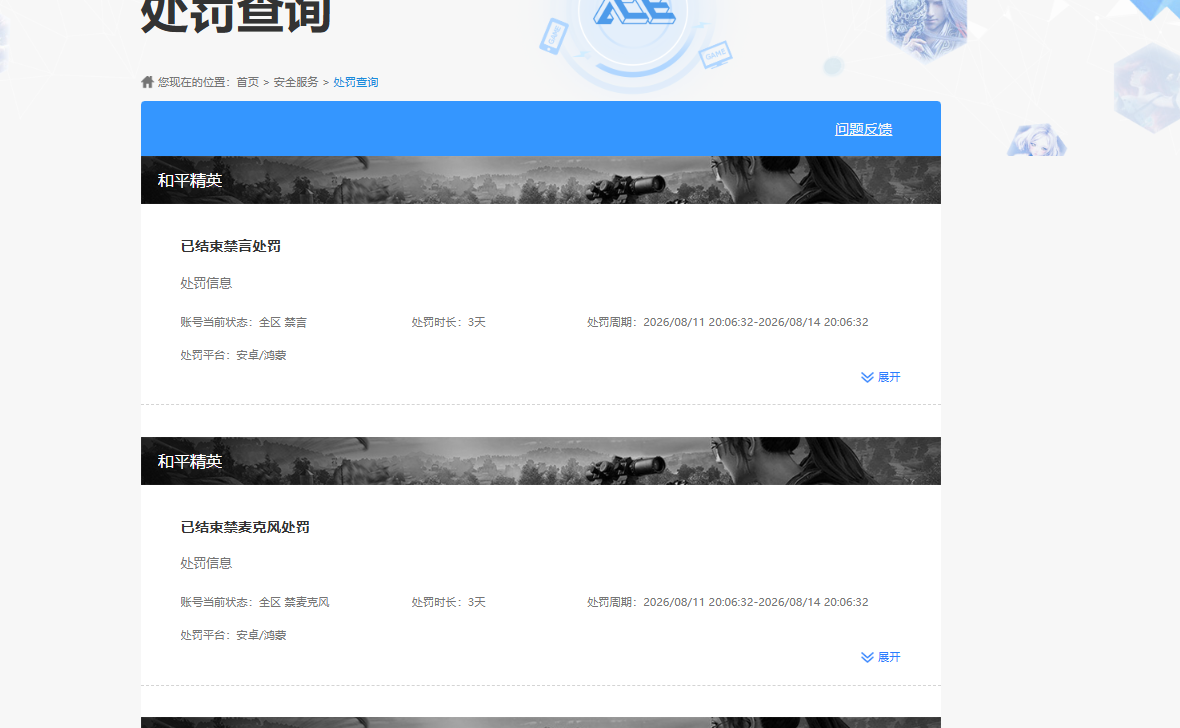
Task: Click first 和平精英 game banner
Action: [540, 180]
